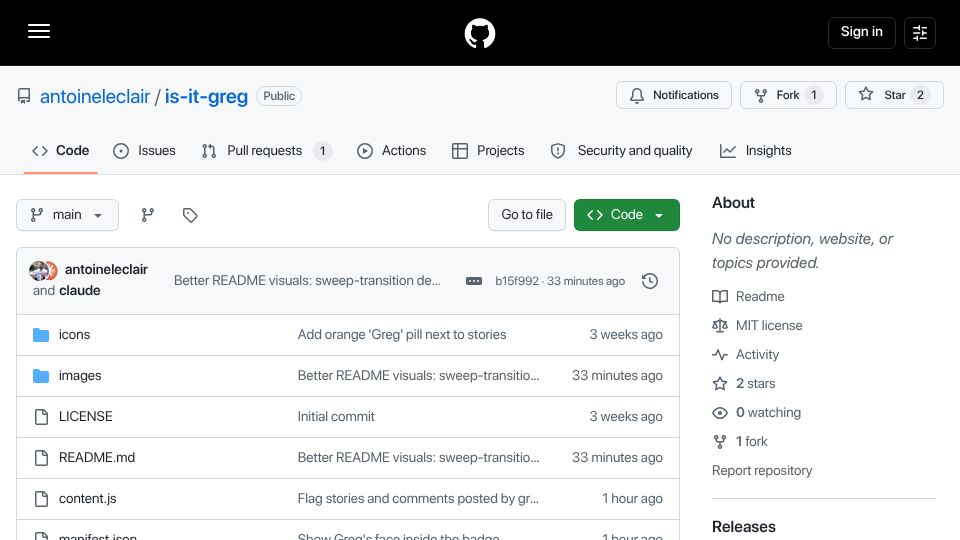Open Security and quality tab
The height and width of the screenshot is (540, 960).
pyautogui.click(x=621, y=151)
